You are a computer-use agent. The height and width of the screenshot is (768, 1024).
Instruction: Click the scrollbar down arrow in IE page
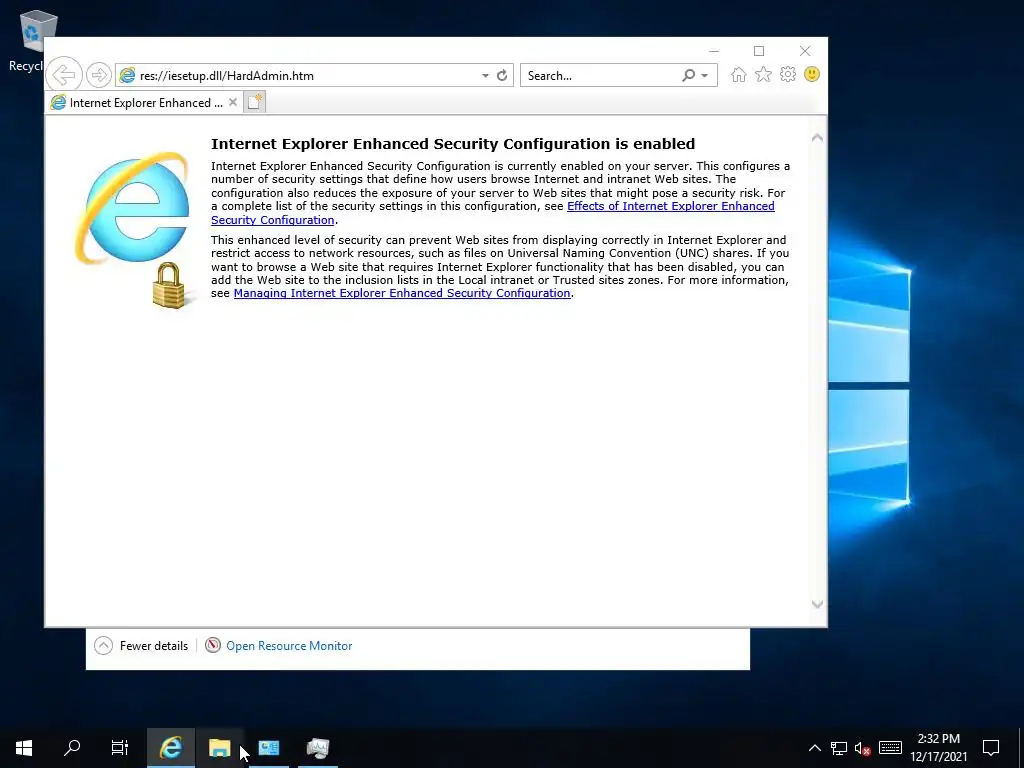[x=817, y=604]
